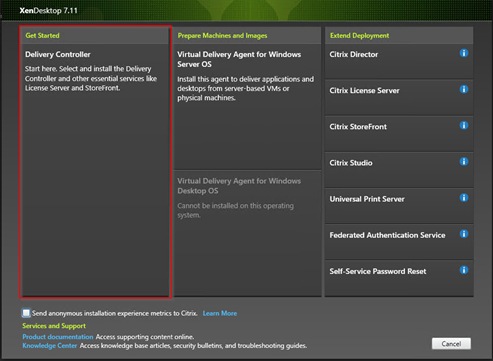
Task: Show Federated Authentication Service info icon
Action: click(464, 234)
